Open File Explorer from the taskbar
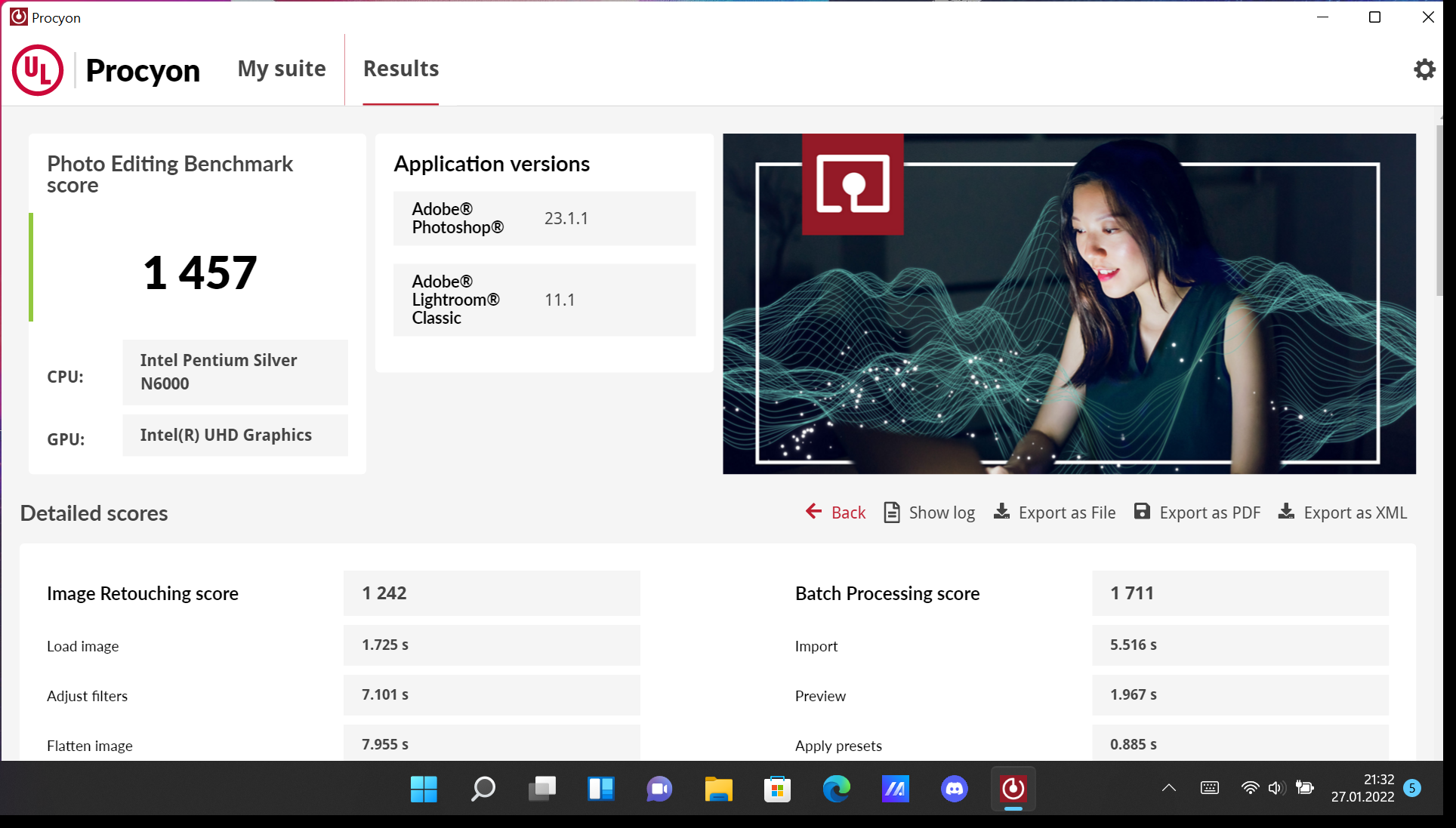1456x828 pixels. (718, 790)
